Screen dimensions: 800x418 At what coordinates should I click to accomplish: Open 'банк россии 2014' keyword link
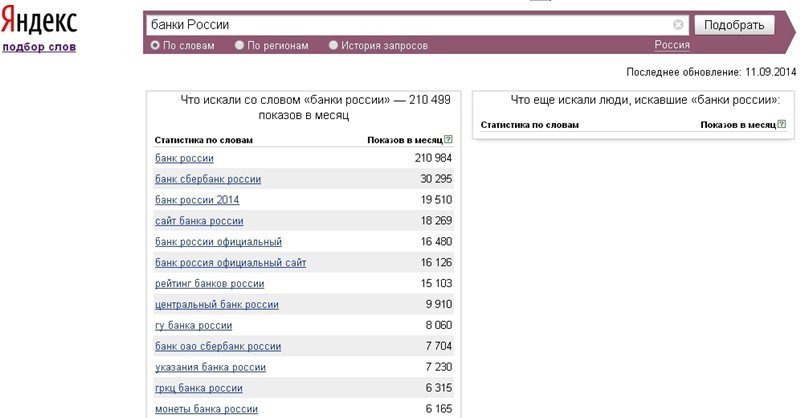[x=197, y=200]
